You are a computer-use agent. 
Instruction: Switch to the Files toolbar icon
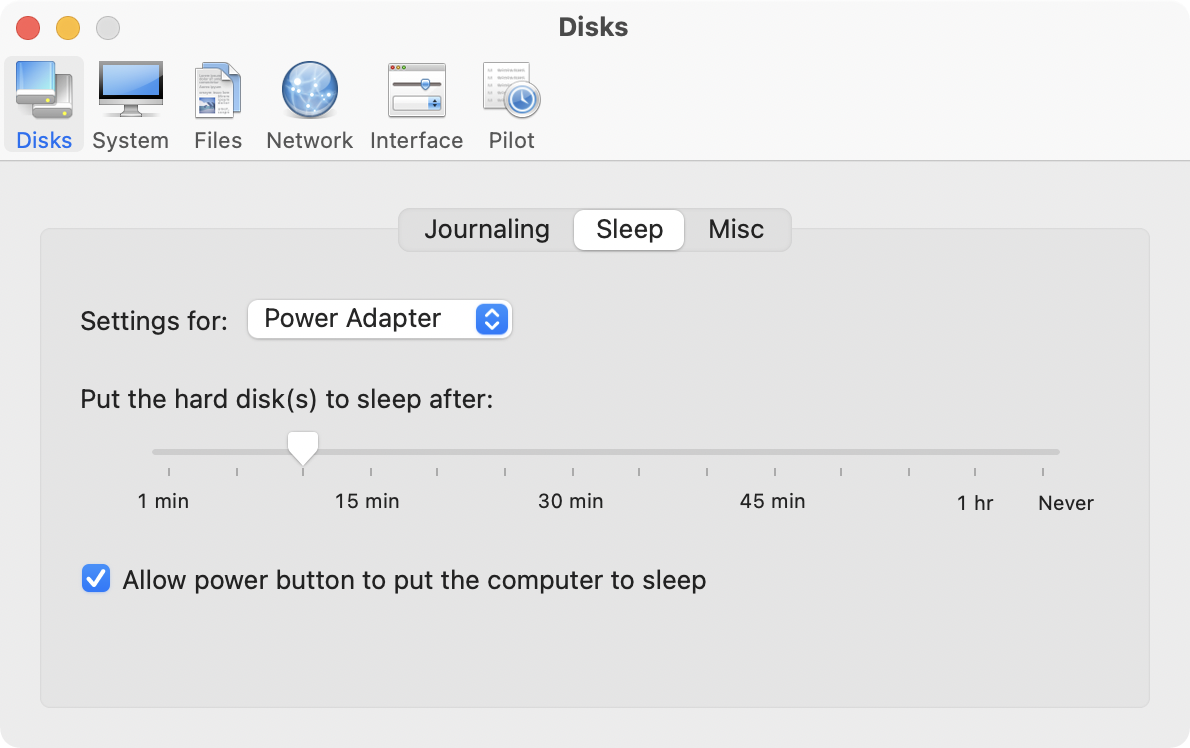click(x=218, y=105)
